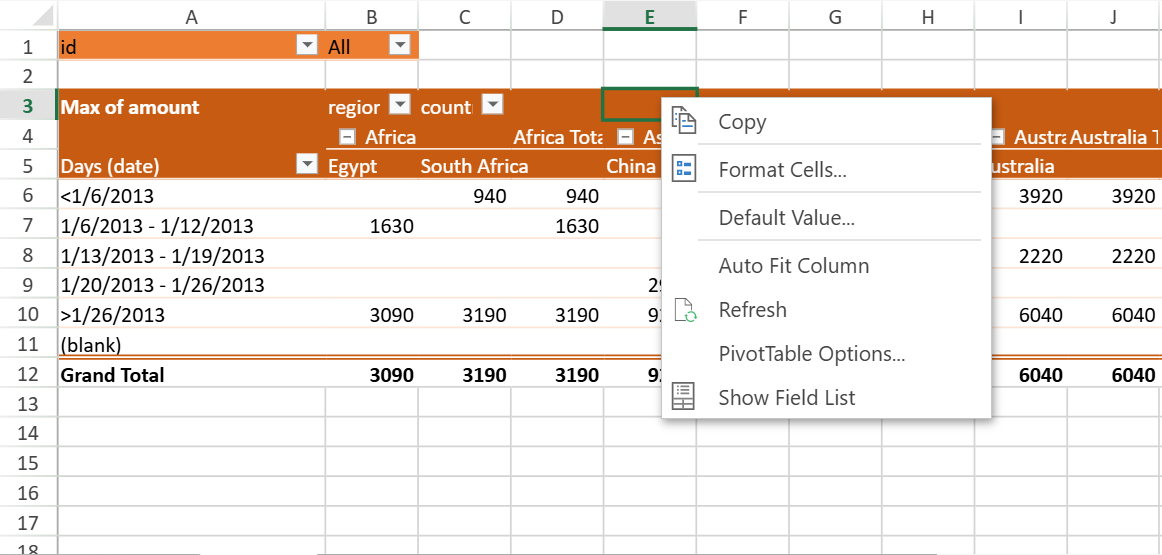Select the row 12 header
Image resolution: width=1162 pixels, height=555 pixels.
27,375
